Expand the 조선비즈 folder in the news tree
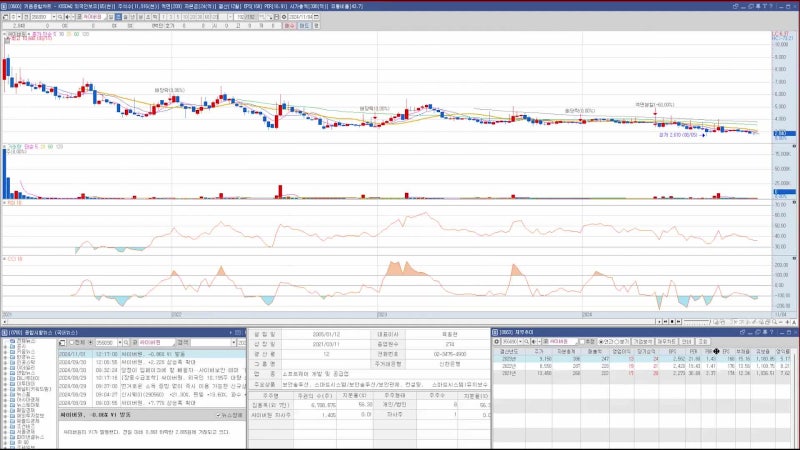Viewport: 800px width, 450px height. pos(5,426)
